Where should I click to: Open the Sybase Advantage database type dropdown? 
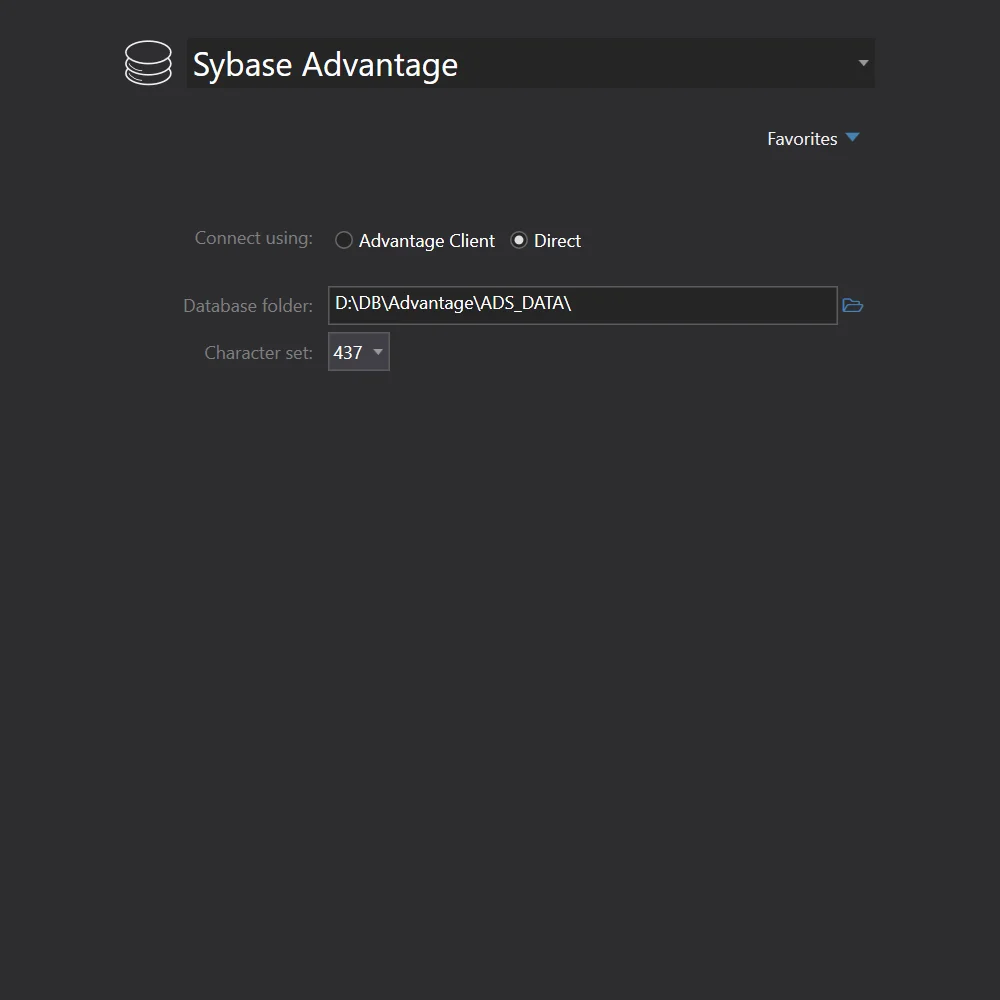coord(530,64)
